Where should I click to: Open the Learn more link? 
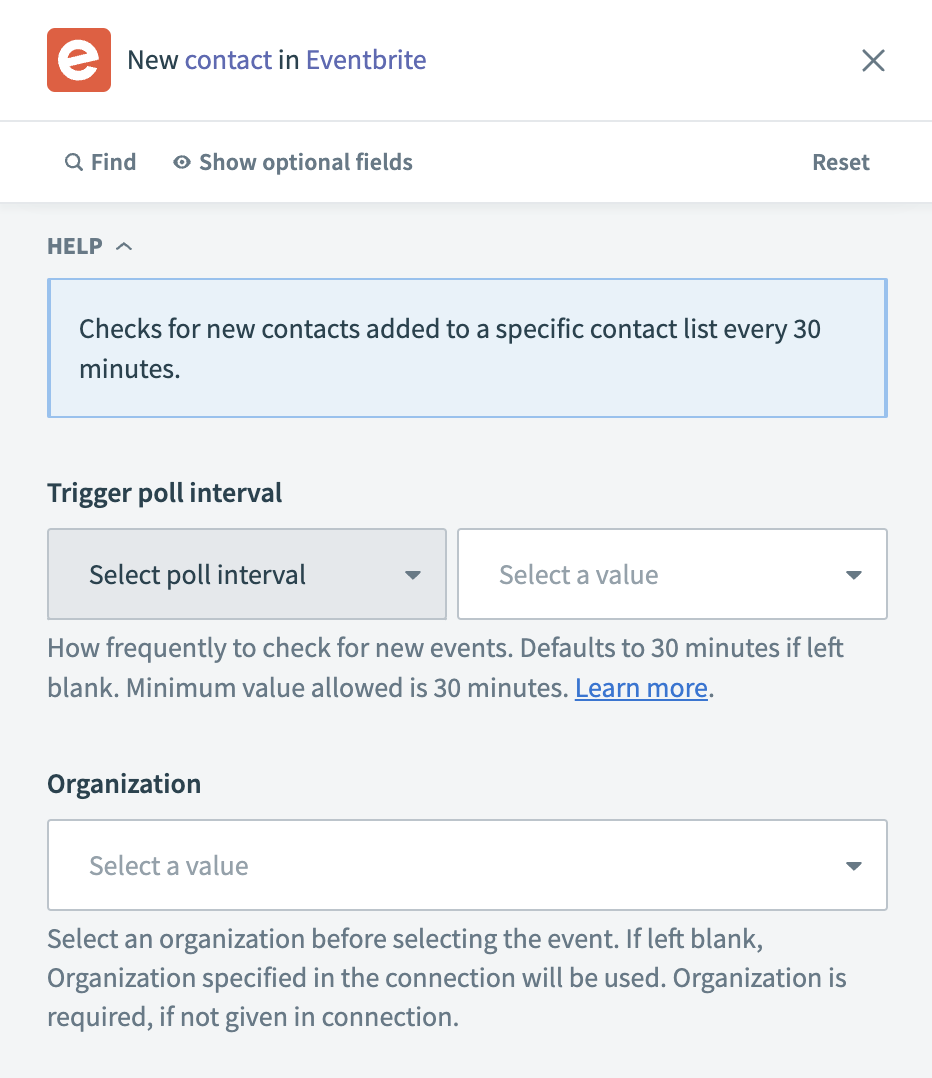click(x=641, y=688)
